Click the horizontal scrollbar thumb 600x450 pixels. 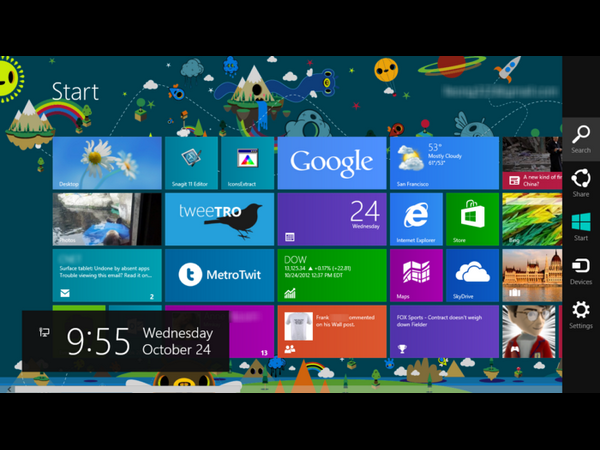pyautogui.click(x=127, y=389)
